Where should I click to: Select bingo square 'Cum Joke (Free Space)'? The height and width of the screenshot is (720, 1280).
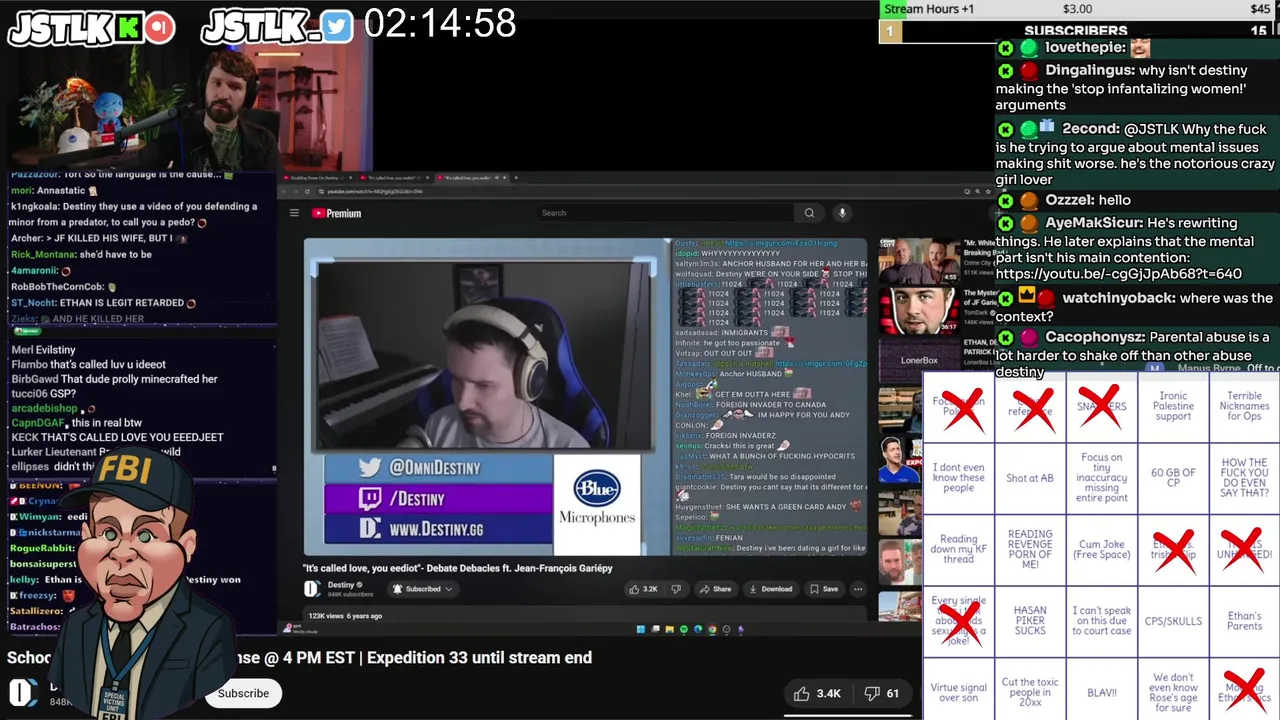[x=1101, y=550]
